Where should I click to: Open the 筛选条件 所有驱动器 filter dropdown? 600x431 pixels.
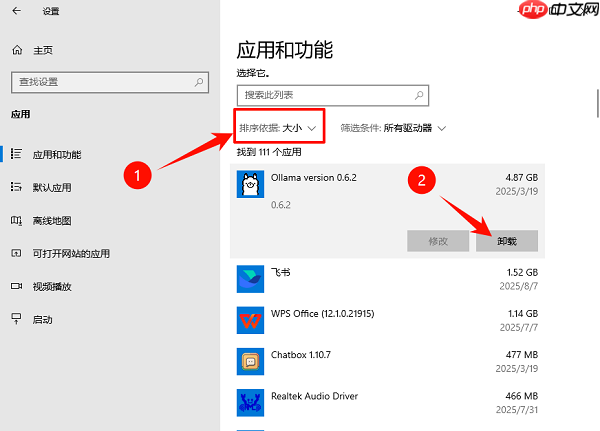click(x=393, y=128)
